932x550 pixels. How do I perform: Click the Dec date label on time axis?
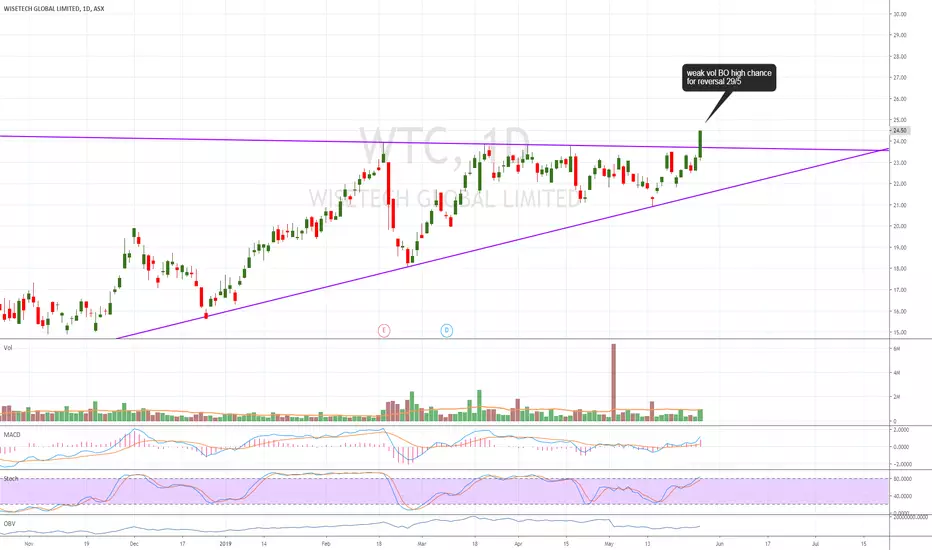[x=134, y=543]
